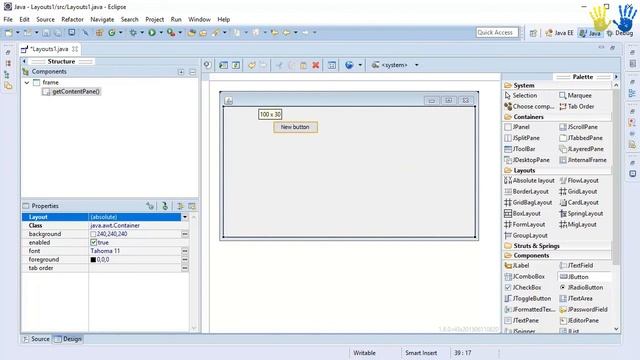Choose JTextField from the palette
The width and height of the screenshot is (640, 360).
point(576,265)
